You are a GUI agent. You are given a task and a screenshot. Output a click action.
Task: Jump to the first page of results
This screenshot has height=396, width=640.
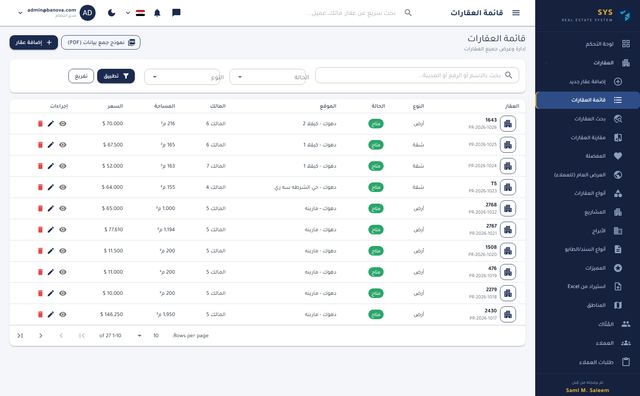click(x=81, y=336)
